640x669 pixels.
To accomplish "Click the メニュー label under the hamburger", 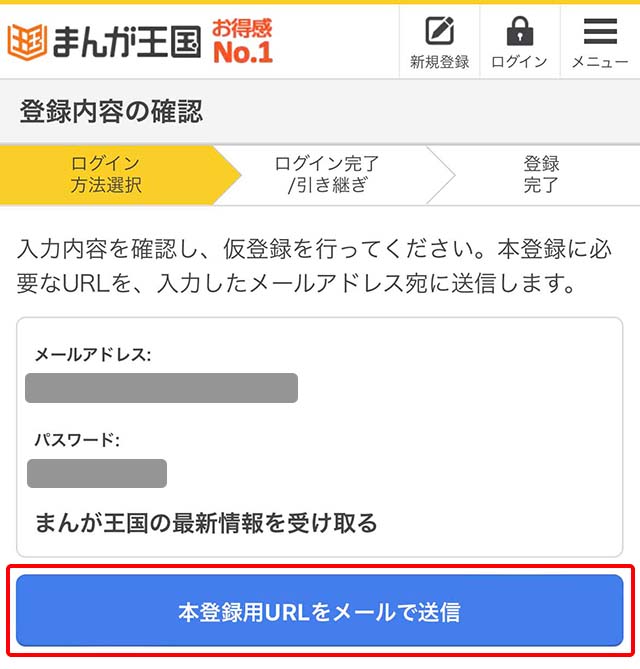I will click(x=600, y=62).
